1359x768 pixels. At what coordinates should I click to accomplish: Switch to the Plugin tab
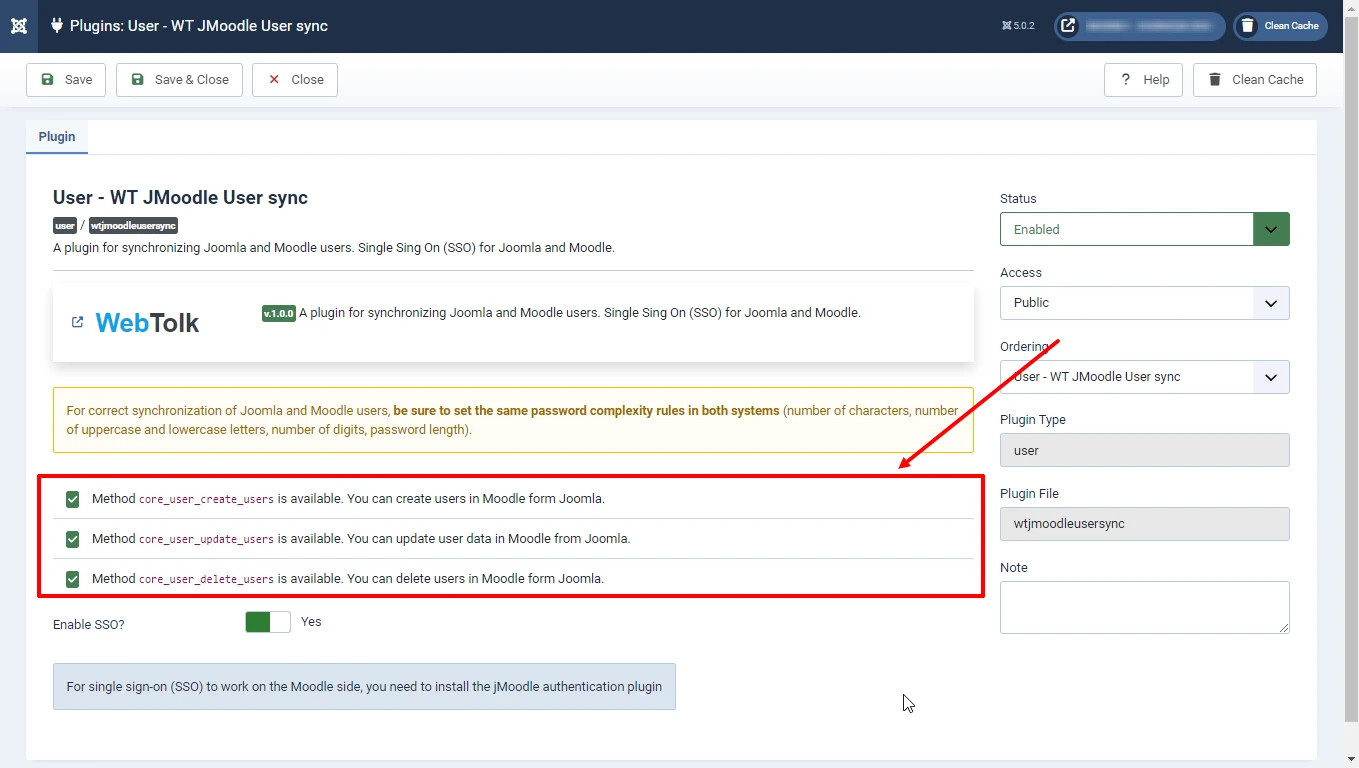(x=57, y=137)
